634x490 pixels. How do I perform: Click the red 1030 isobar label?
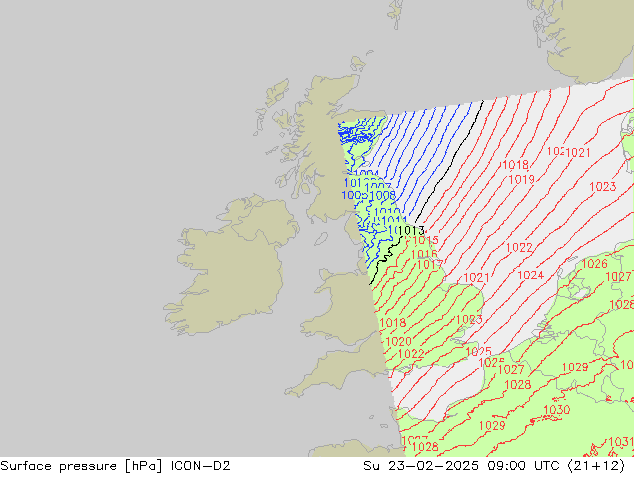pyautogui.click(x=557, y=410)
